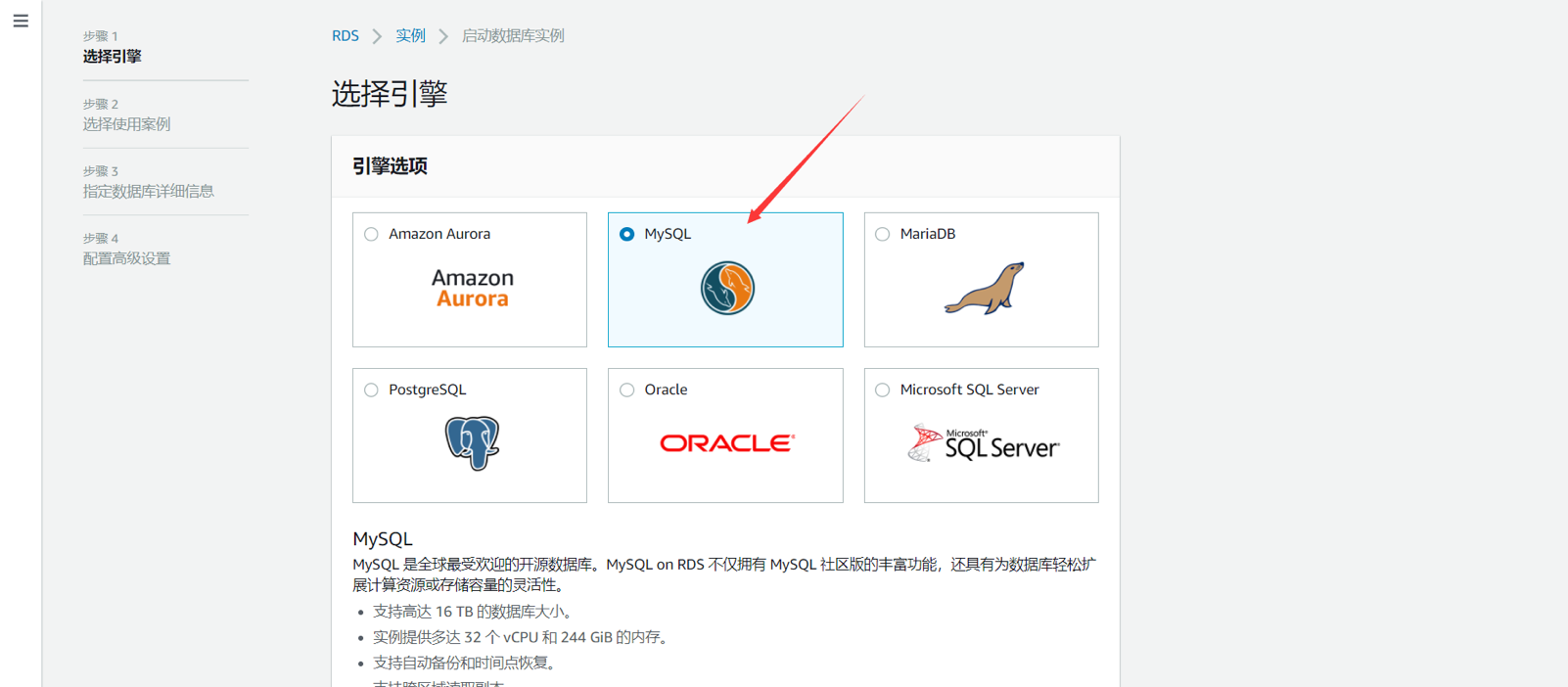Open the 实例 breadcrumb link
This screenshot has height=687, width=1568.
coord(410,36)
